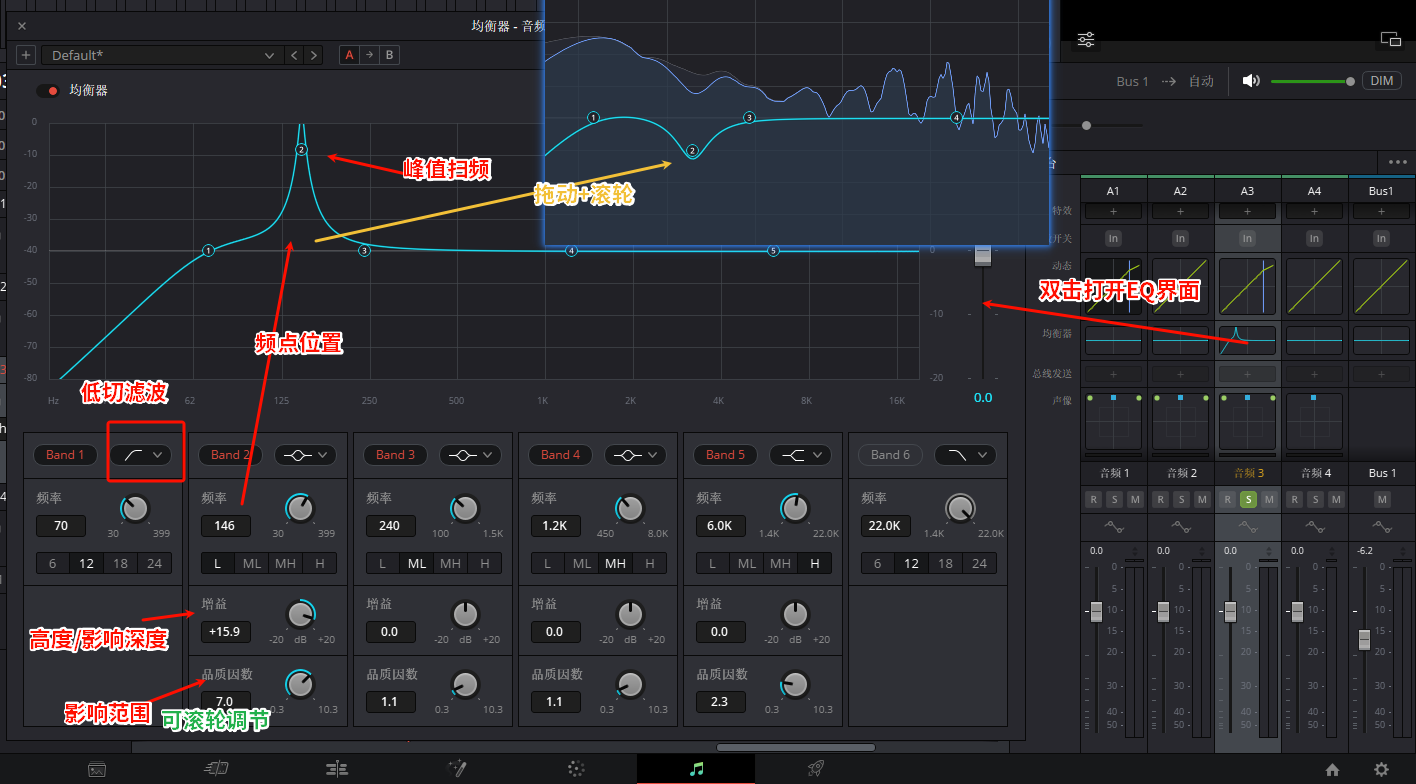Click the 音频 3 channel fader
The width and height of the screenshot is (1416, 784).
coord(1230,611)
